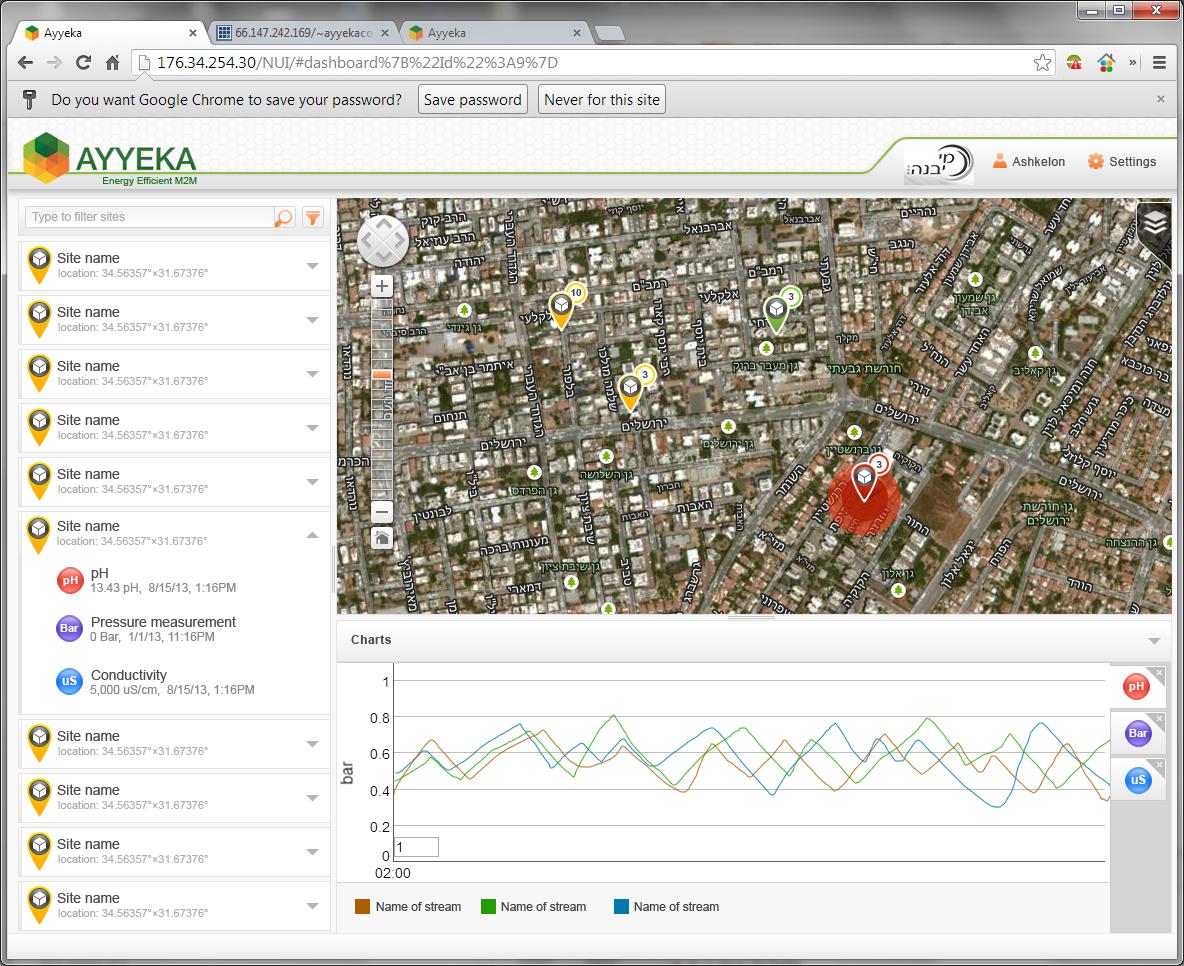Open the Chrome menu button
This screenshot has height=966, width=1184.
(1159, 63)
